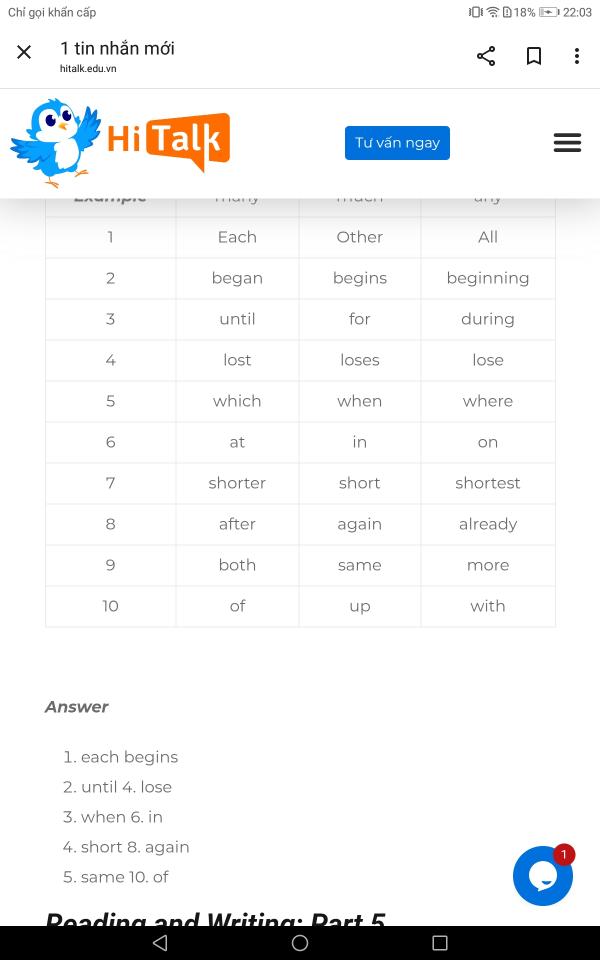
Task: Open the chat bubble with notification badge
Action: pos(543,876)
